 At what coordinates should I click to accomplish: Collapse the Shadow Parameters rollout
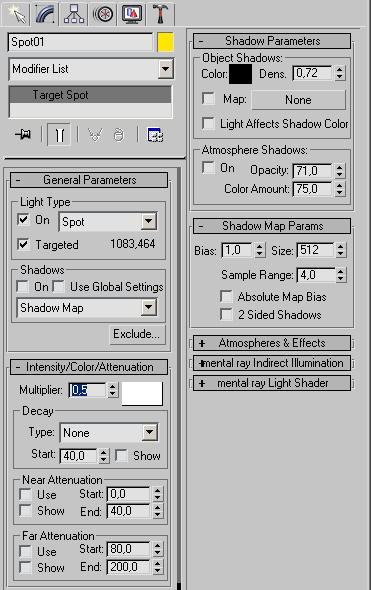pos(272,41)
